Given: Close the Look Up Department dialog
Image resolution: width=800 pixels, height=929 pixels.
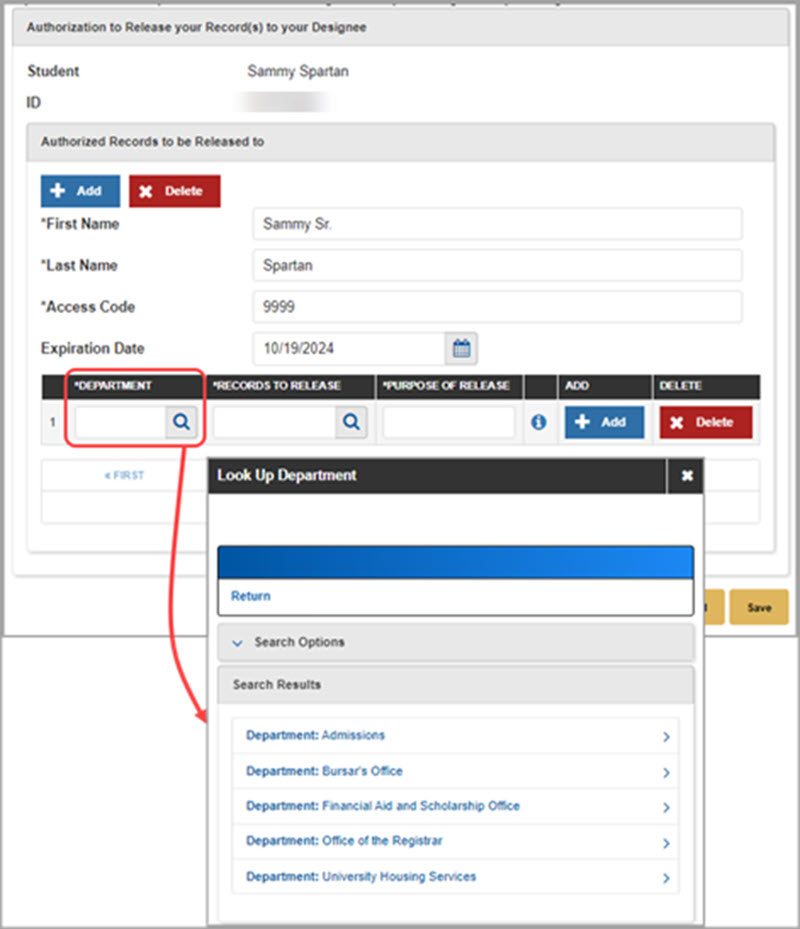Looking at the screenshot, I should [x=686, y=476].
